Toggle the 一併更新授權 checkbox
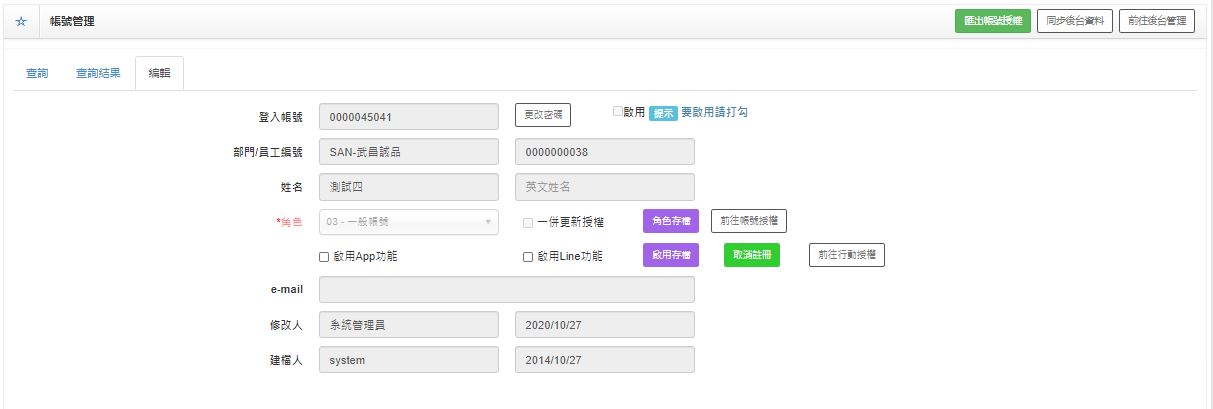The image size is (1213, 409). click(x=528, y=222)
